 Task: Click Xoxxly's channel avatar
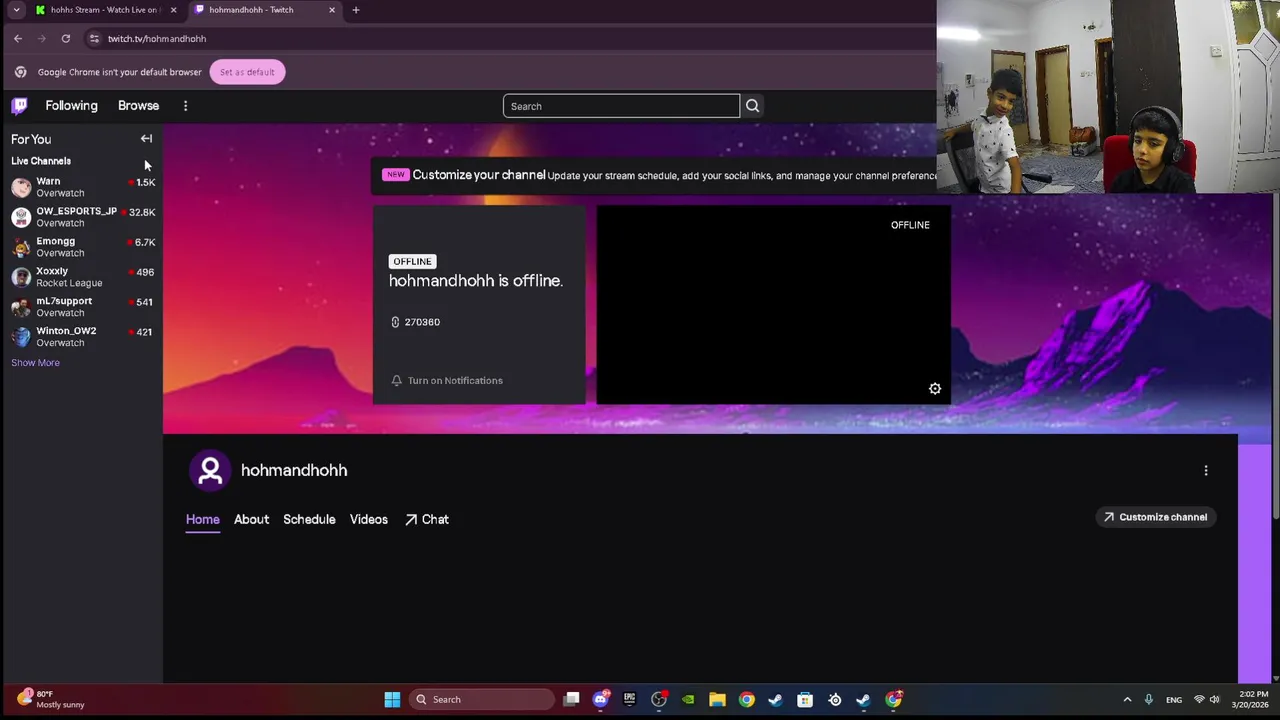tap(21, 277)
